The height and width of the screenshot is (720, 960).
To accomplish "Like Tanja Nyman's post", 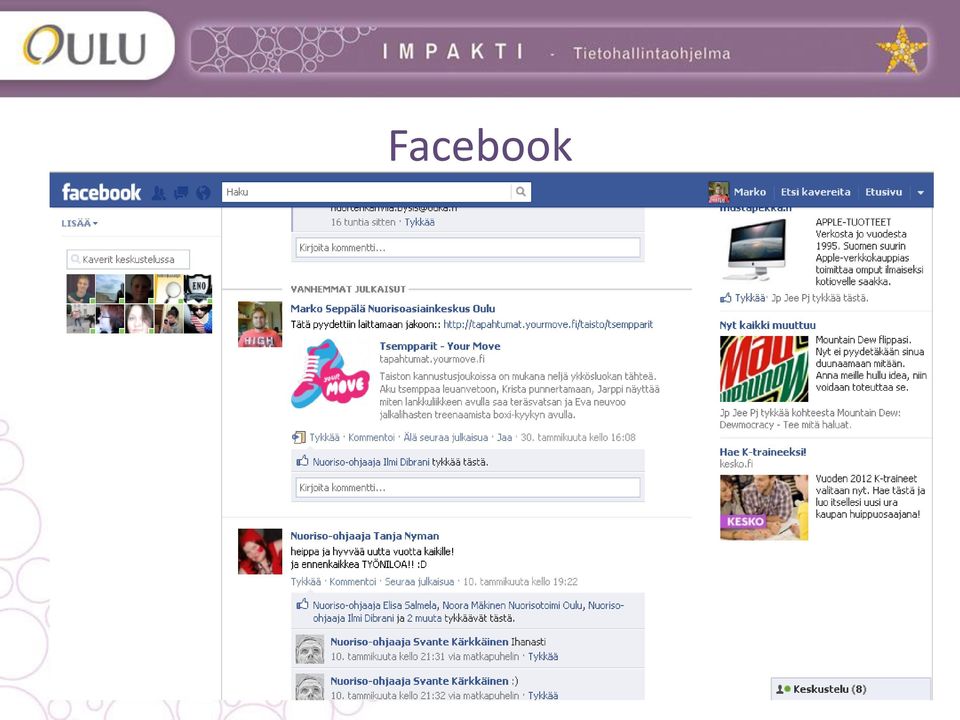I will (x=306, y=582).
